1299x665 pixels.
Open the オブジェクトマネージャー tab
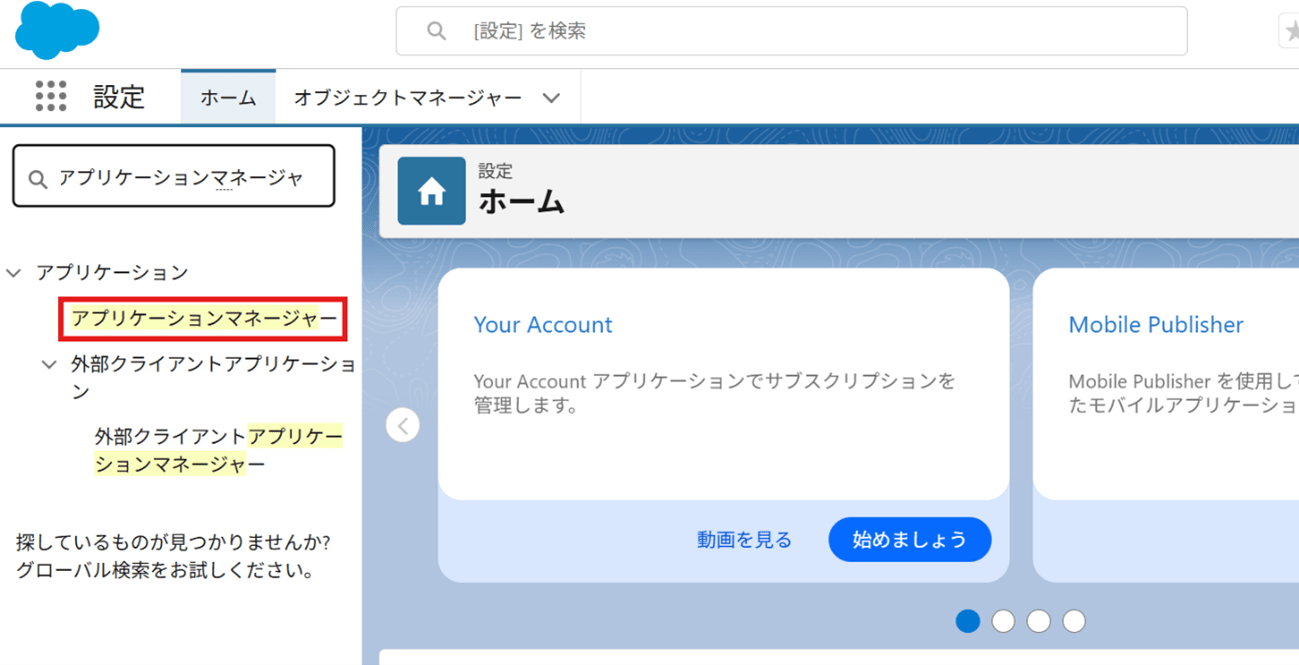click(x=408, y=98)
